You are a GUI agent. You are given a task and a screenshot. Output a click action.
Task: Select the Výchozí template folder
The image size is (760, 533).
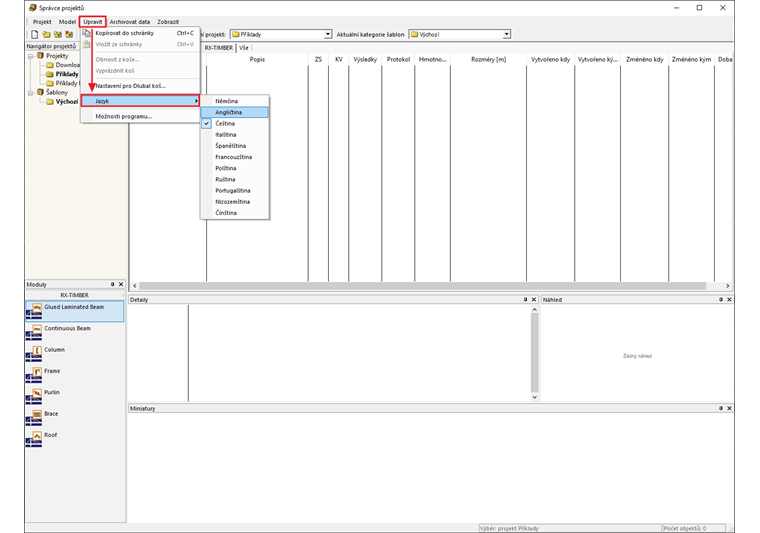(63, 102)
